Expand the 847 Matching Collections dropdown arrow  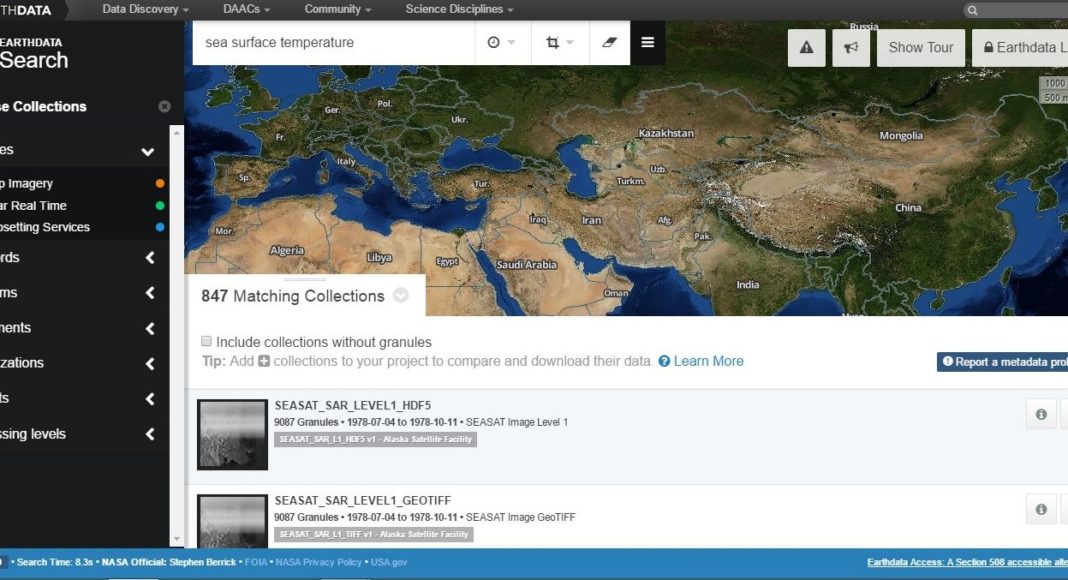click(x=401, y=296)
